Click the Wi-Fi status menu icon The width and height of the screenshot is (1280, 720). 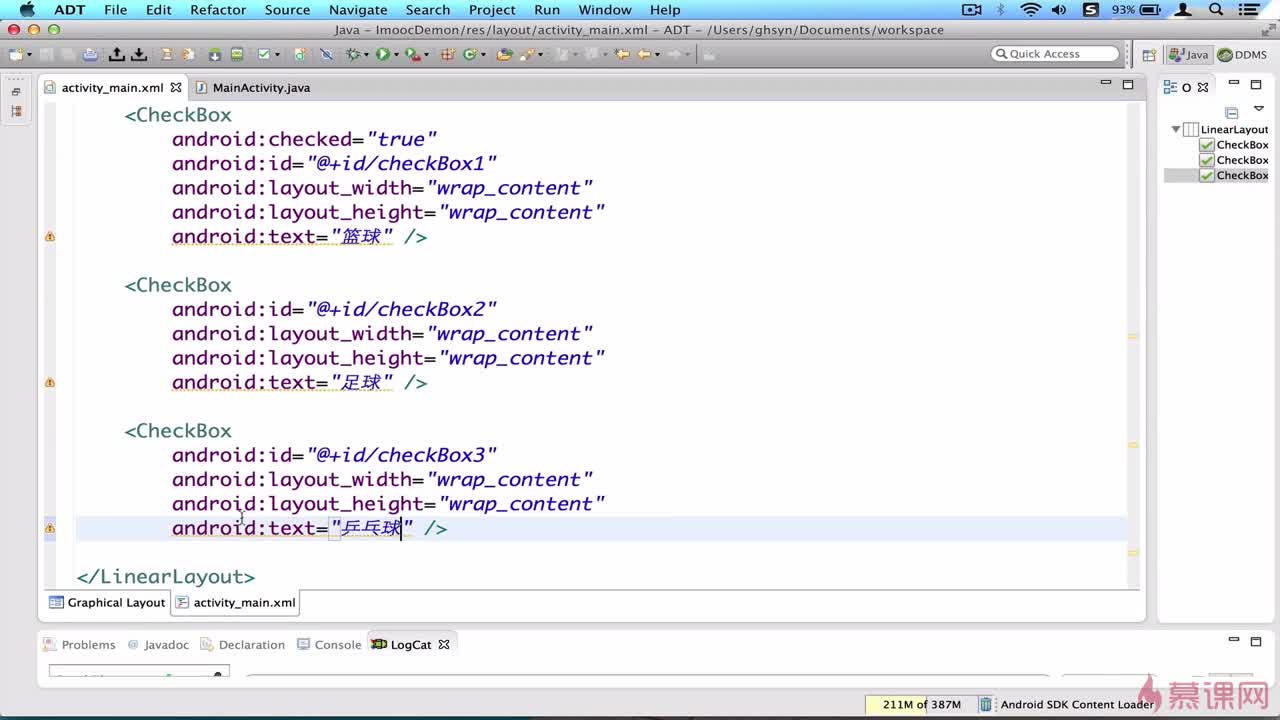click(x=1031, y=10)
